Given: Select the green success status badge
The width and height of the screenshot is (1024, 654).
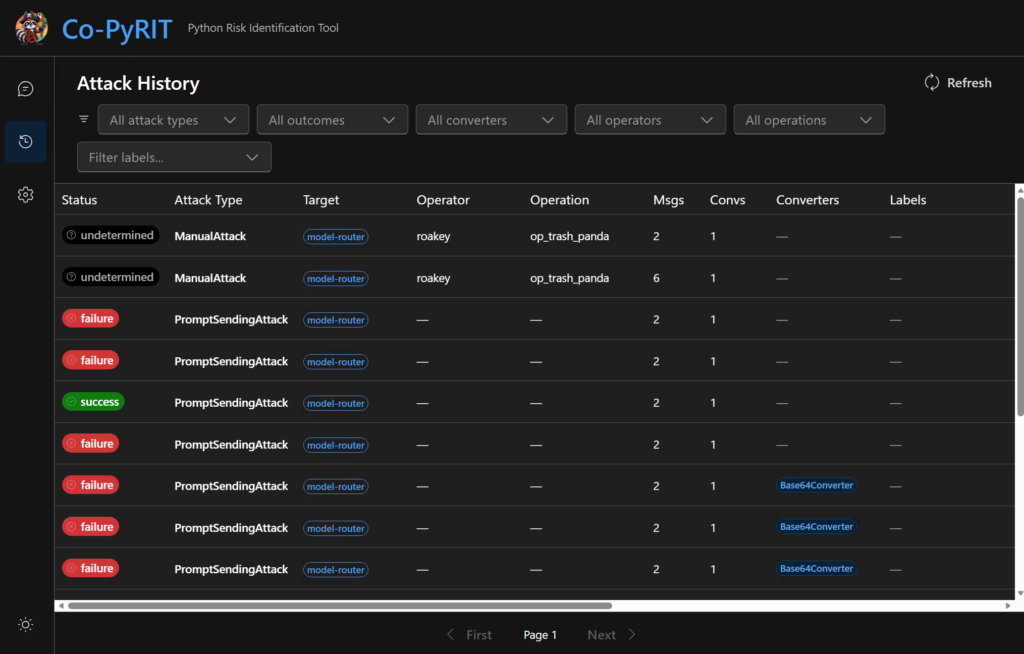Looking at the screenshot, I should click(93, 402).
